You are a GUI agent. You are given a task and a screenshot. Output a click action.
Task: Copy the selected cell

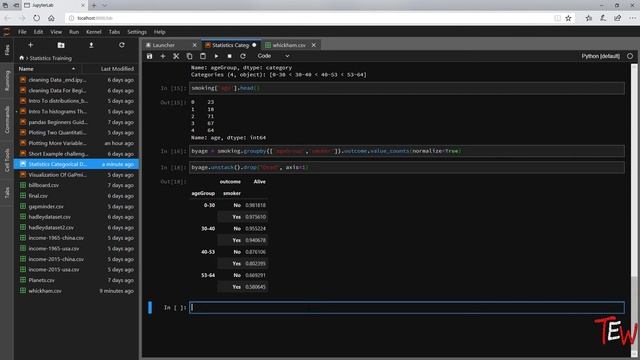tap(189, 56)
